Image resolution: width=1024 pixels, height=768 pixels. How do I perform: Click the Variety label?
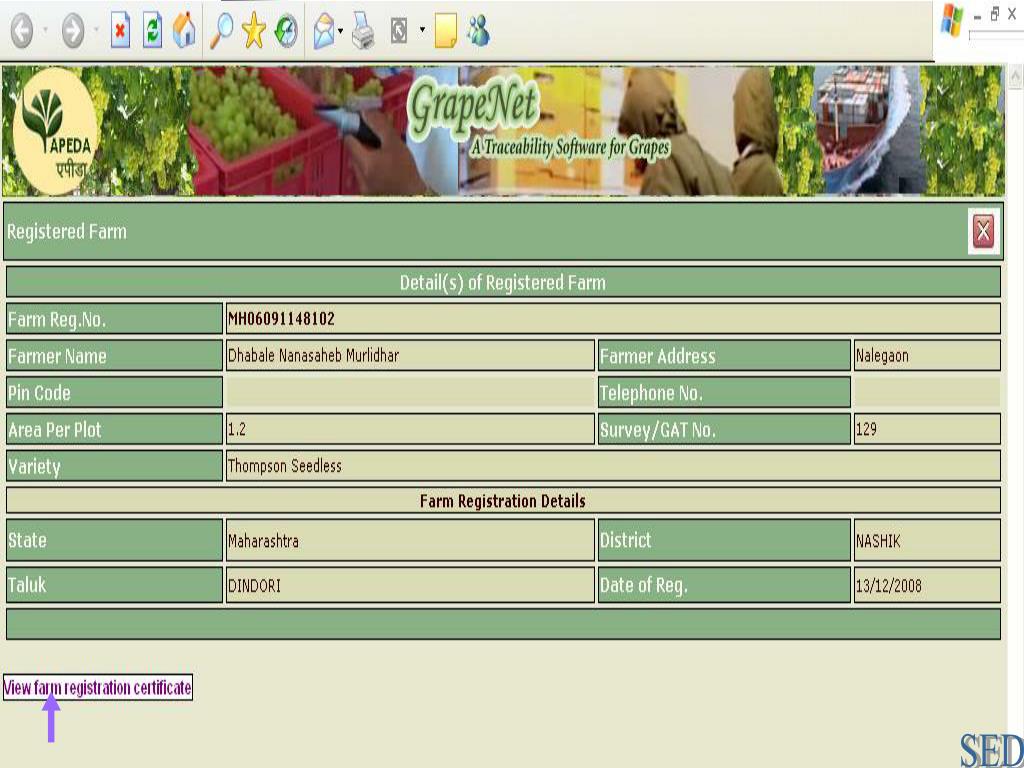34,466
